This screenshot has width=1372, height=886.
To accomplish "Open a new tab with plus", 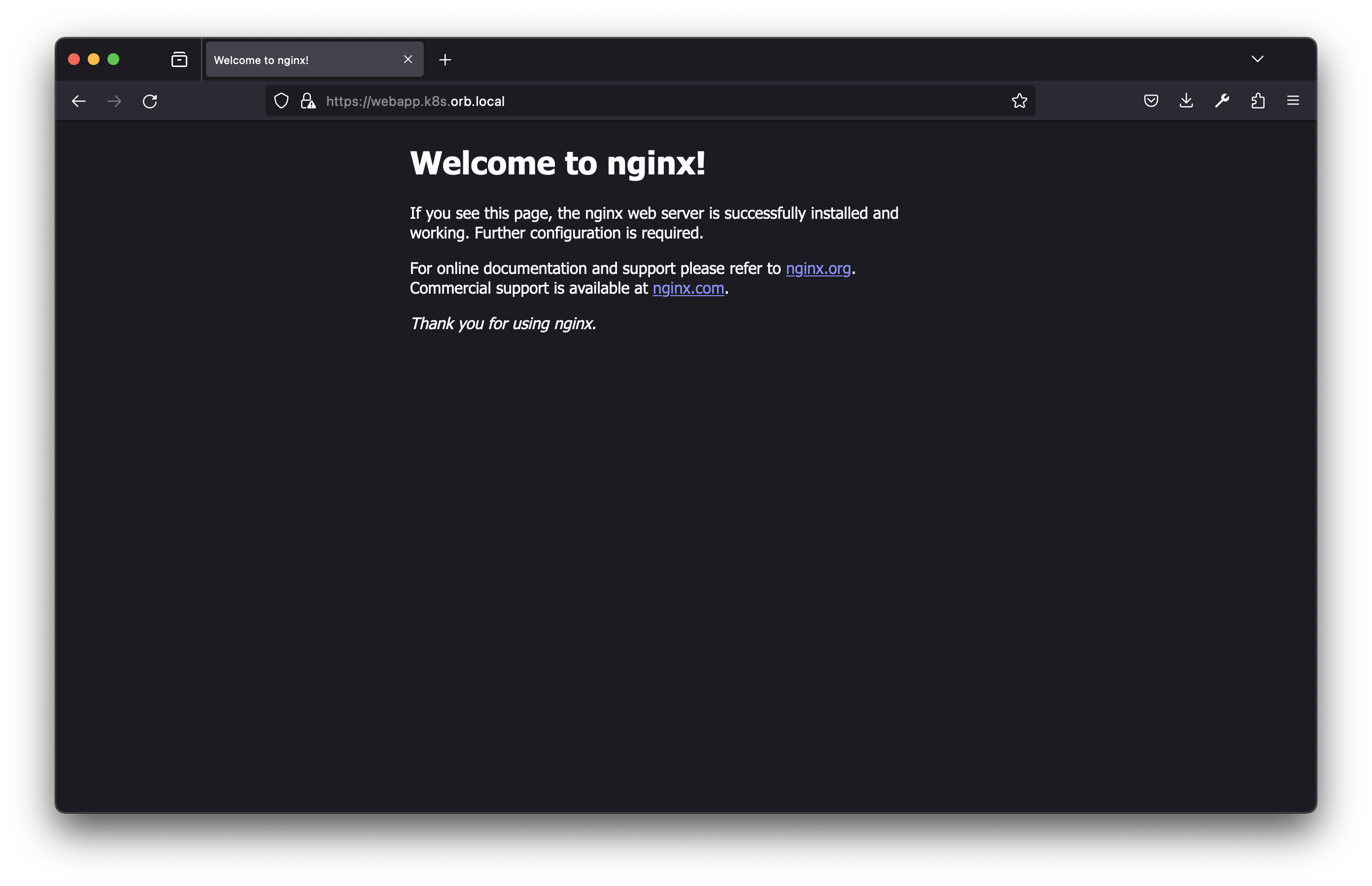I will pos(445,60).
